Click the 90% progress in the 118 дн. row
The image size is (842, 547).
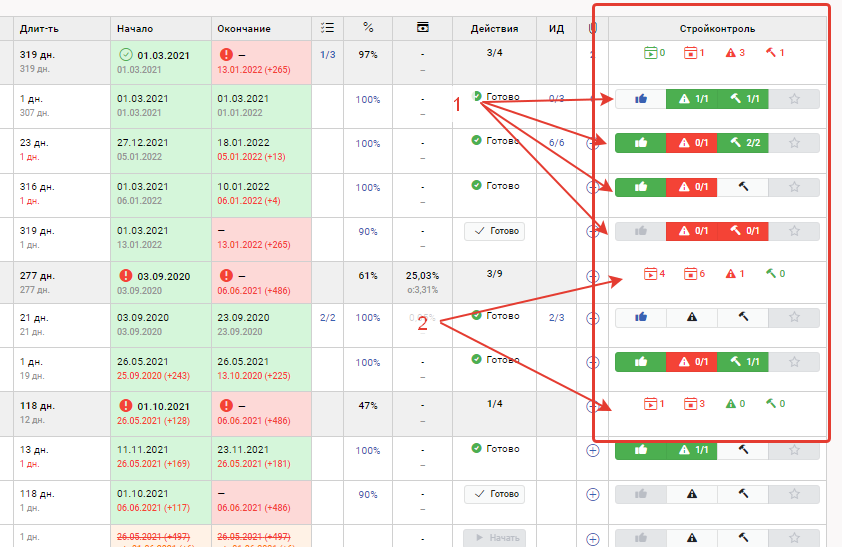(367, 494)
